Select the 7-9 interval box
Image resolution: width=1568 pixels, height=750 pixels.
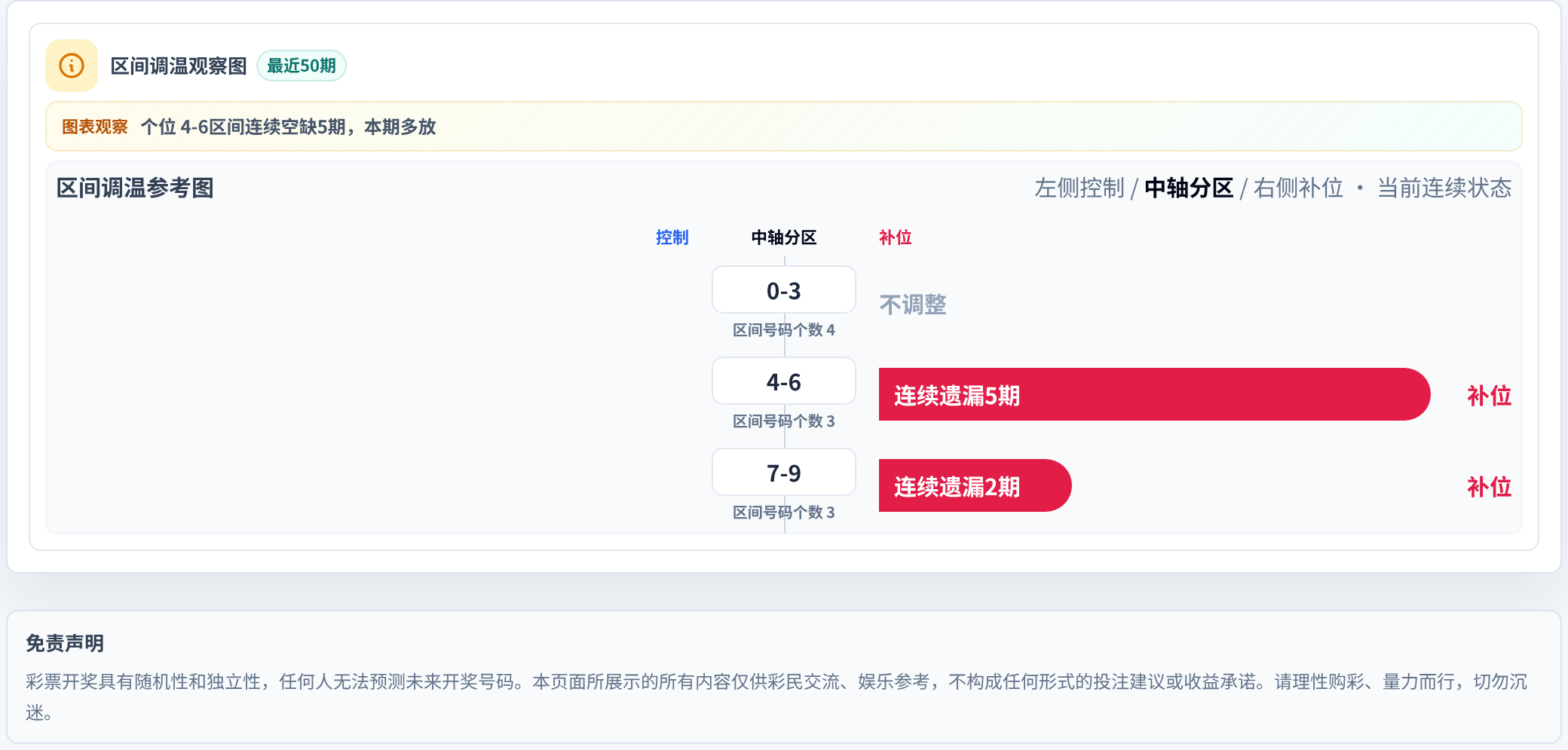[784, 473]
